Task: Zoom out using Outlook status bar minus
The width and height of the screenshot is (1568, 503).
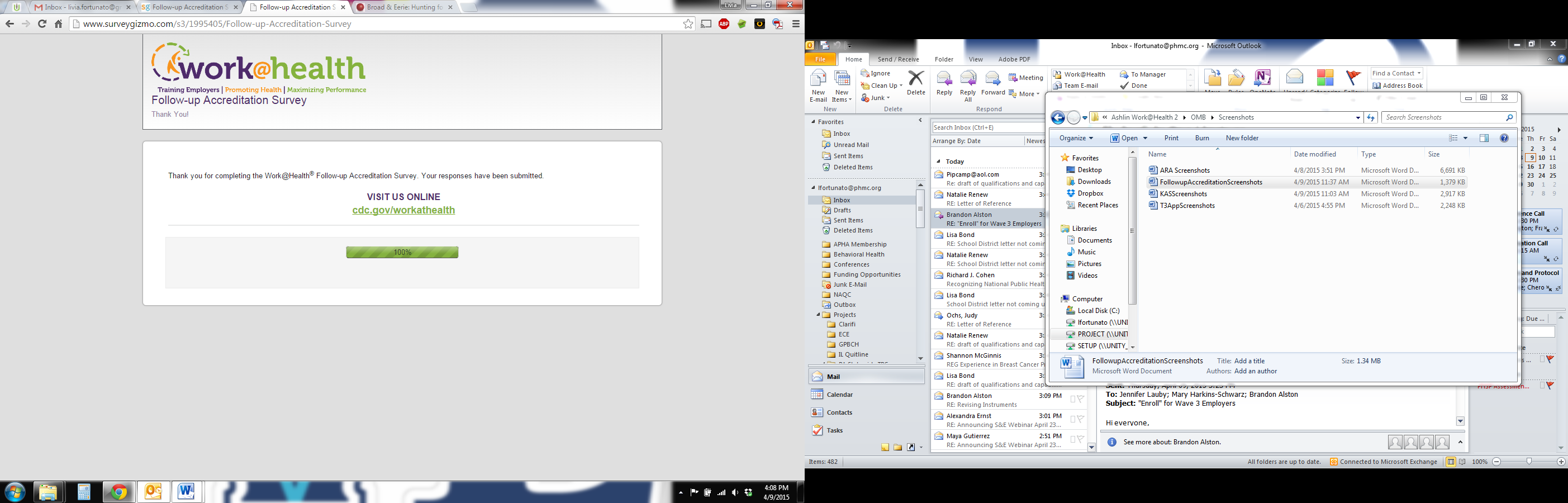Action: coord(1496,462)
